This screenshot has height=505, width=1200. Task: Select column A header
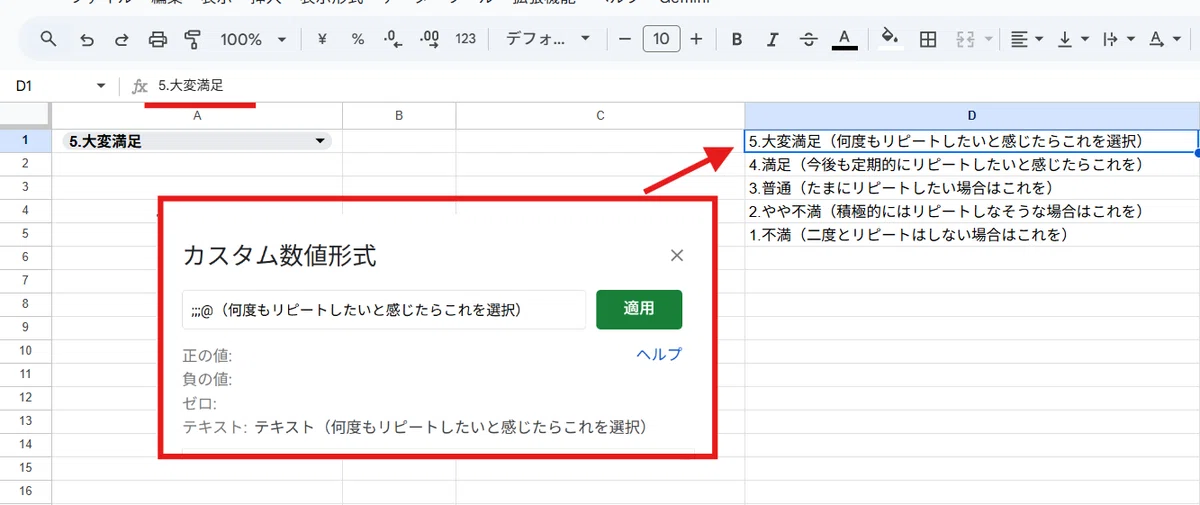pos(197,116)
